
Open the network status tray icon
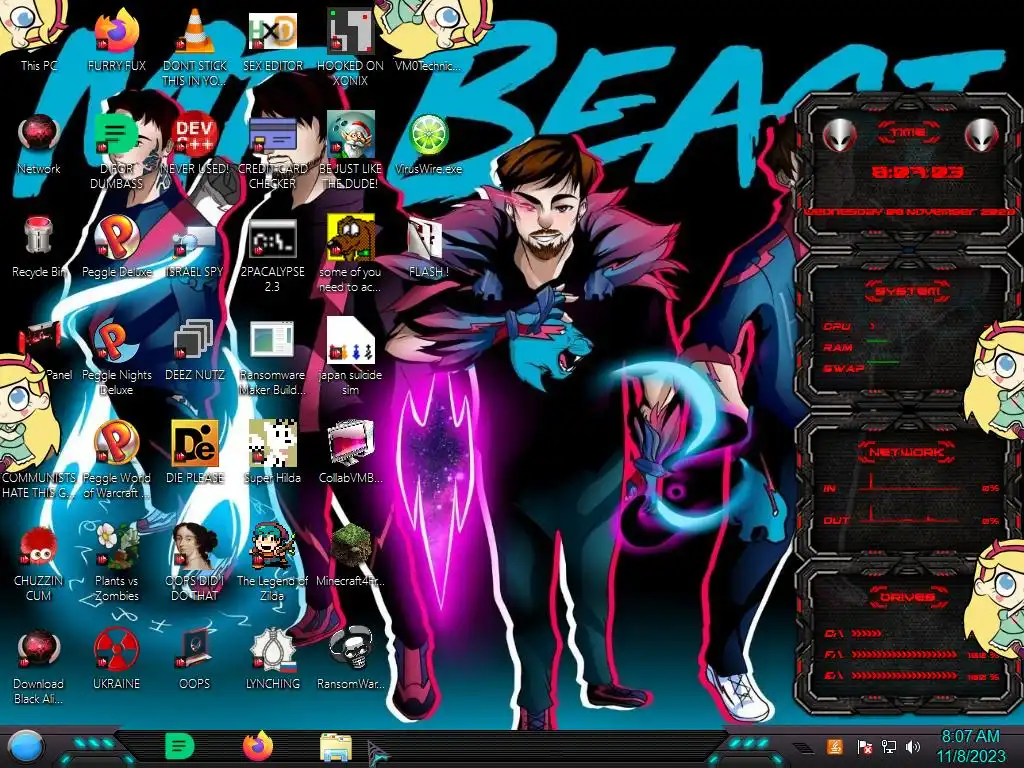pyautogui.click(x=889, y=746)
